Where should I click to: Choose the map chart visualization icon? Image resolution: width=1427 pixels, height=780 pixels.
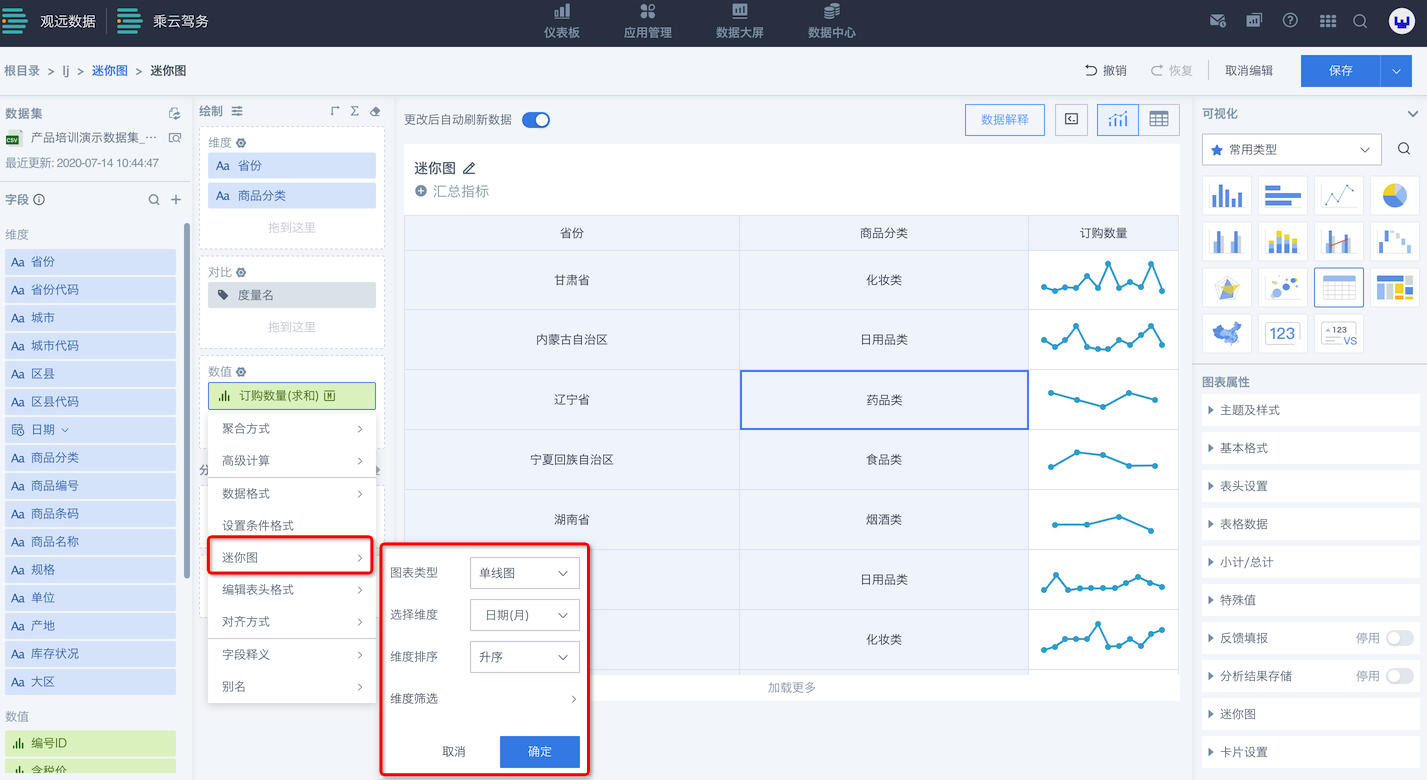[x=1226, y=334]
